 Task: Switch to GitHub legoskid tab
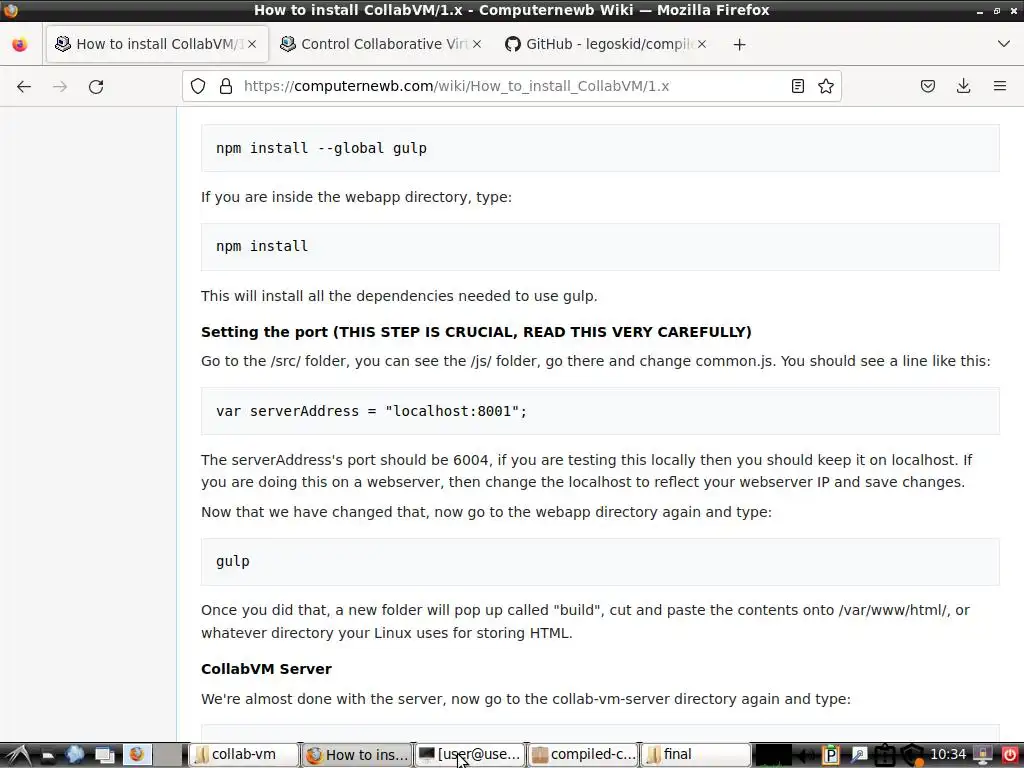(x=609, y=44)
